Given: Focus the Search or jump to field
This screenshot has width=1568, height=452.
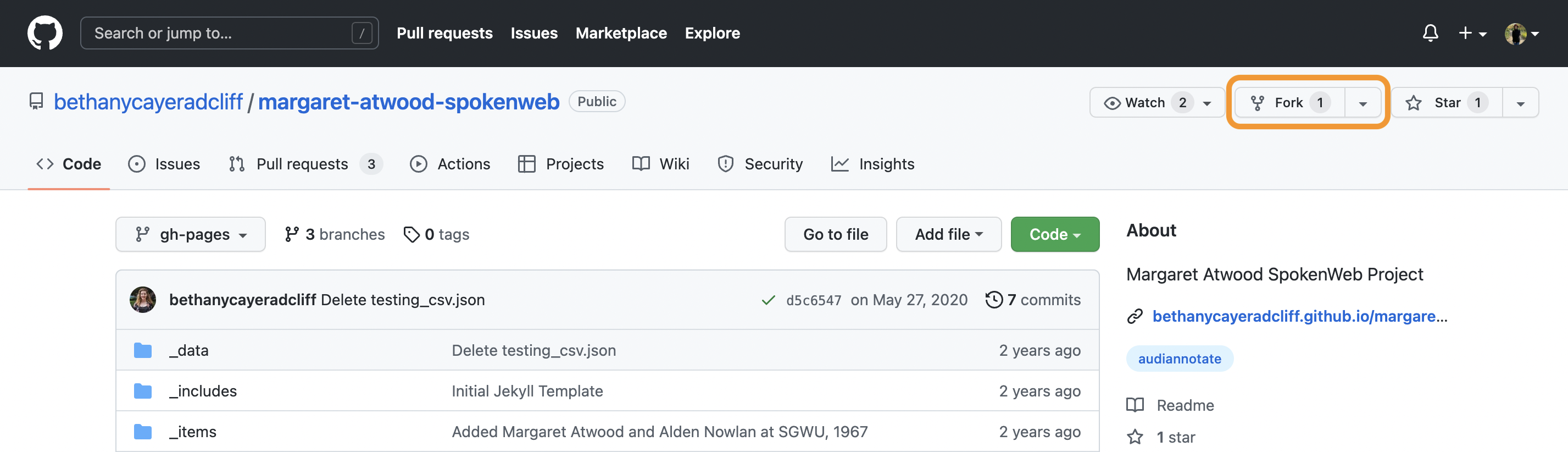Looking at the screenshot, I should [x=230, y=33].
